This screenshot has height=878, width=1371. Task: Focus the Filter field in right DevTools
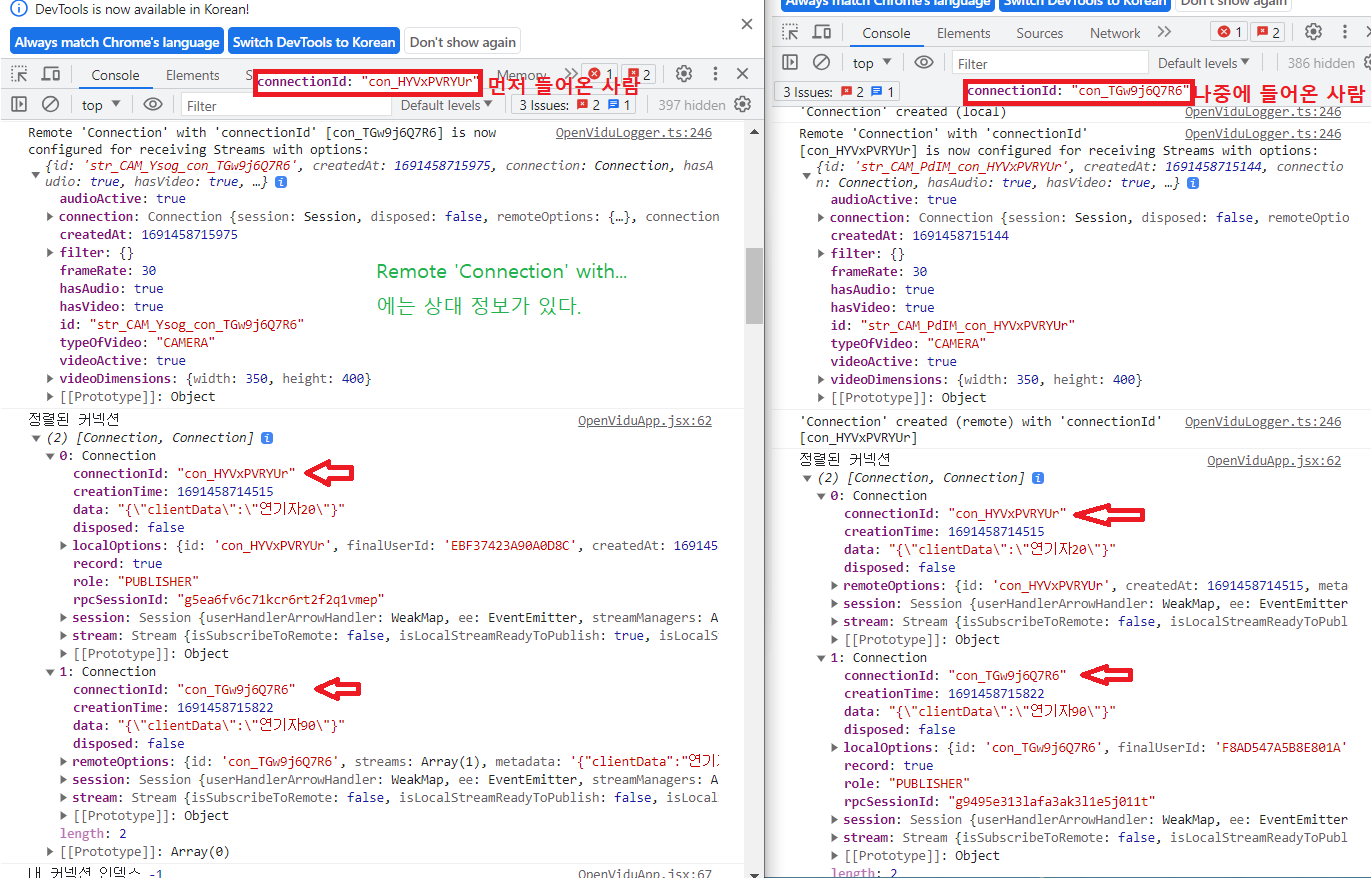[x=1050, y=63]
